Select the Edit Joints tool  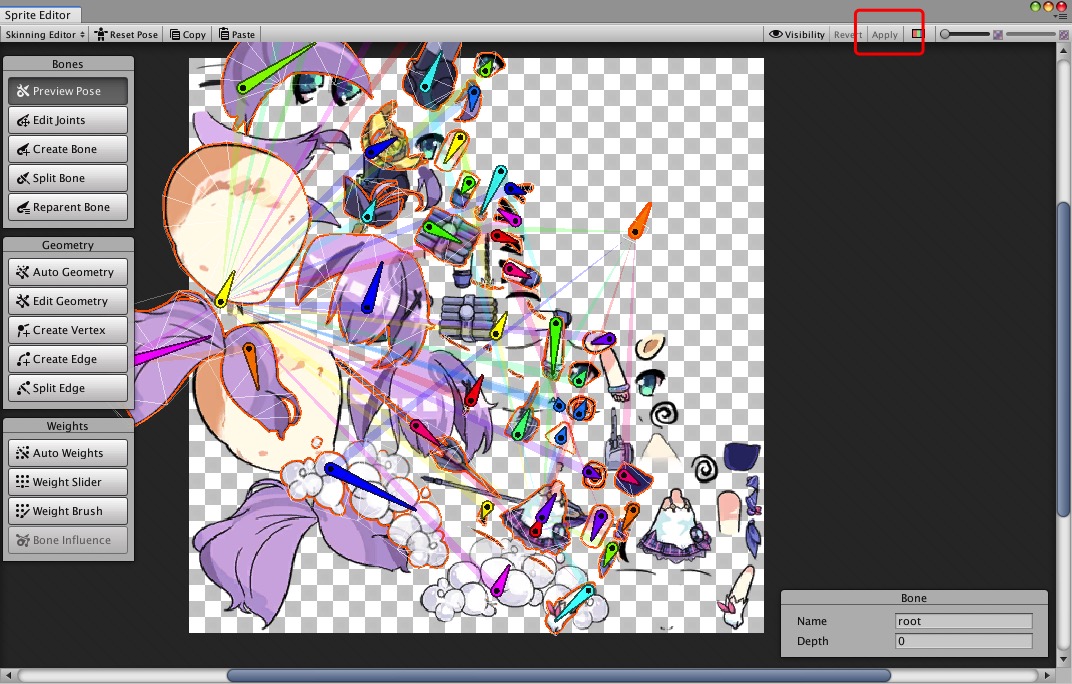67,120
